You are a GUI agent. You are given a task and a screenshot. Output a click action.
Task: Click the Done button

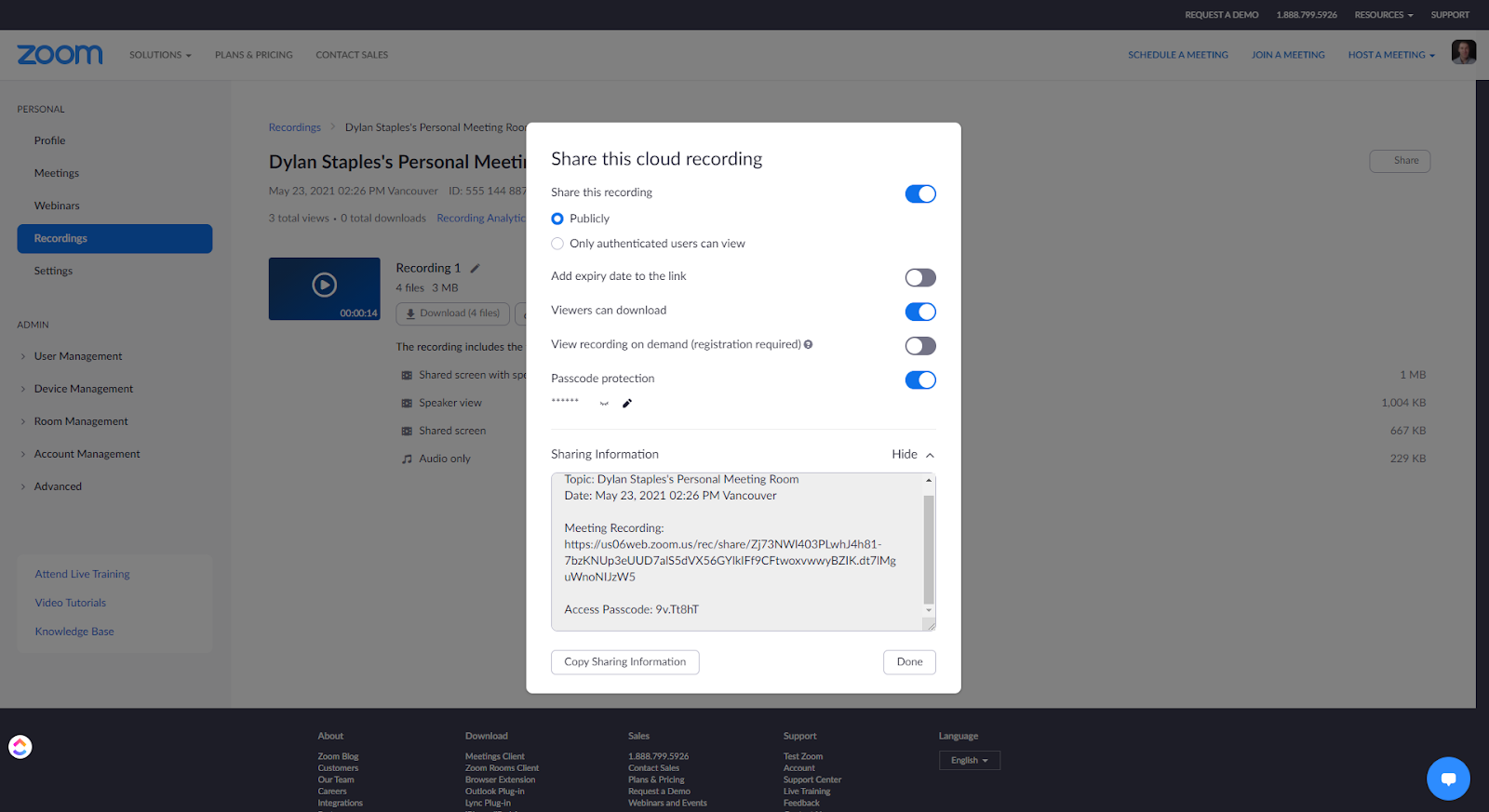pyautogui.click(x=909, y=662)
